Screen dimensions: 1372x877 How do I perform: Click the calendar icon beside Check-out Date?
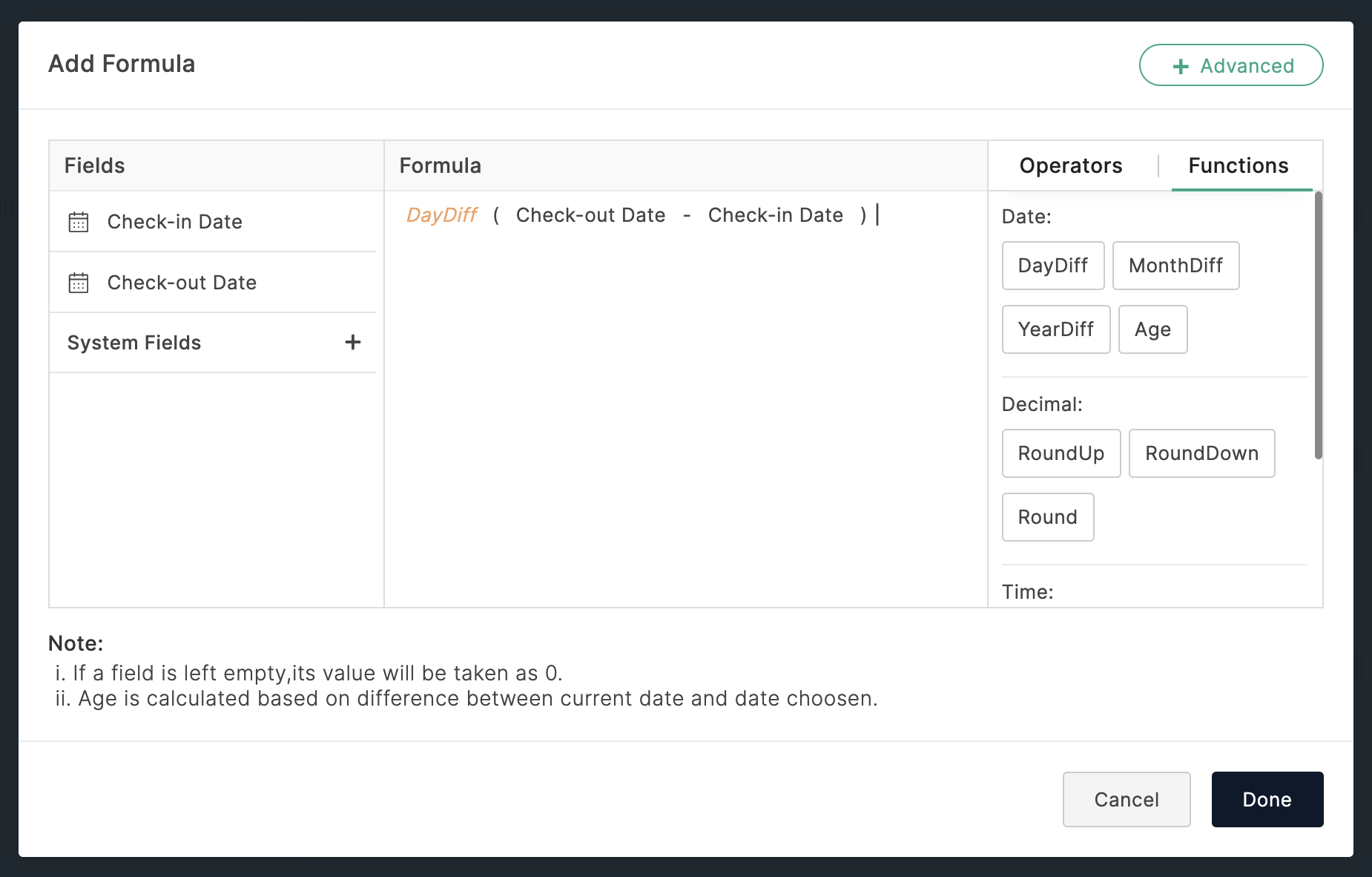[x=79, y=283]
